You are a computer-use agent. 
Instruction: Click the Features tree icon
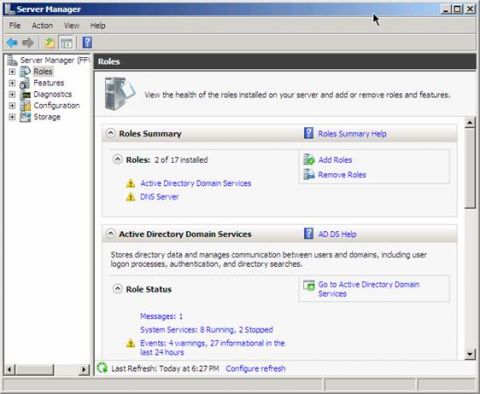pyautogui.click(x=25, y=83)
